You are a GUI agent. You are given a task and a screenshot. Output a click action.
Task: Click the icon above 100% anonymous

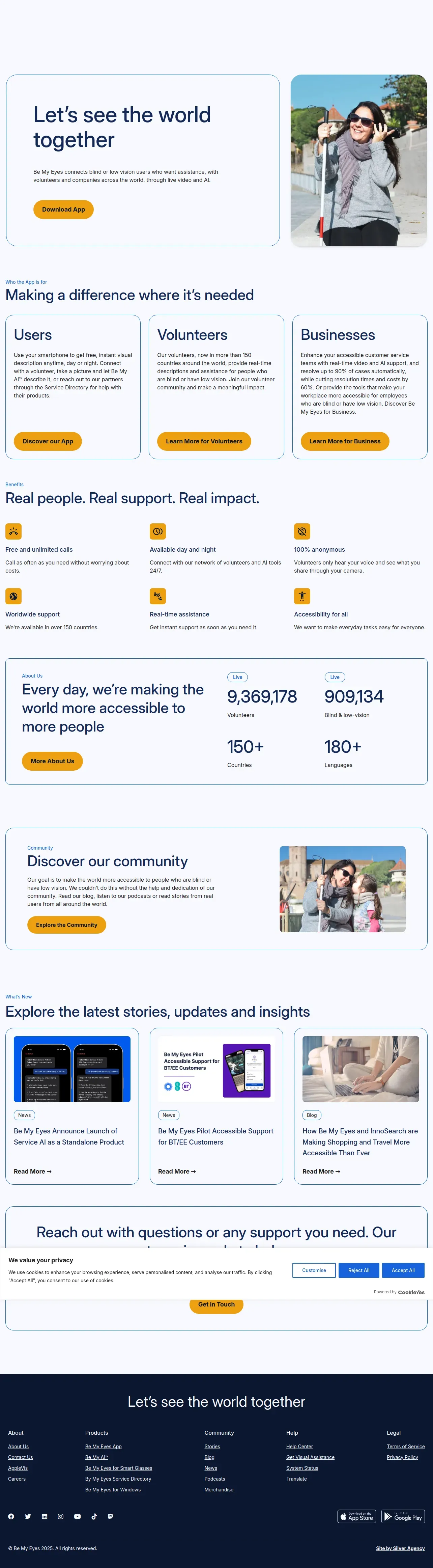tap(302, 531)
